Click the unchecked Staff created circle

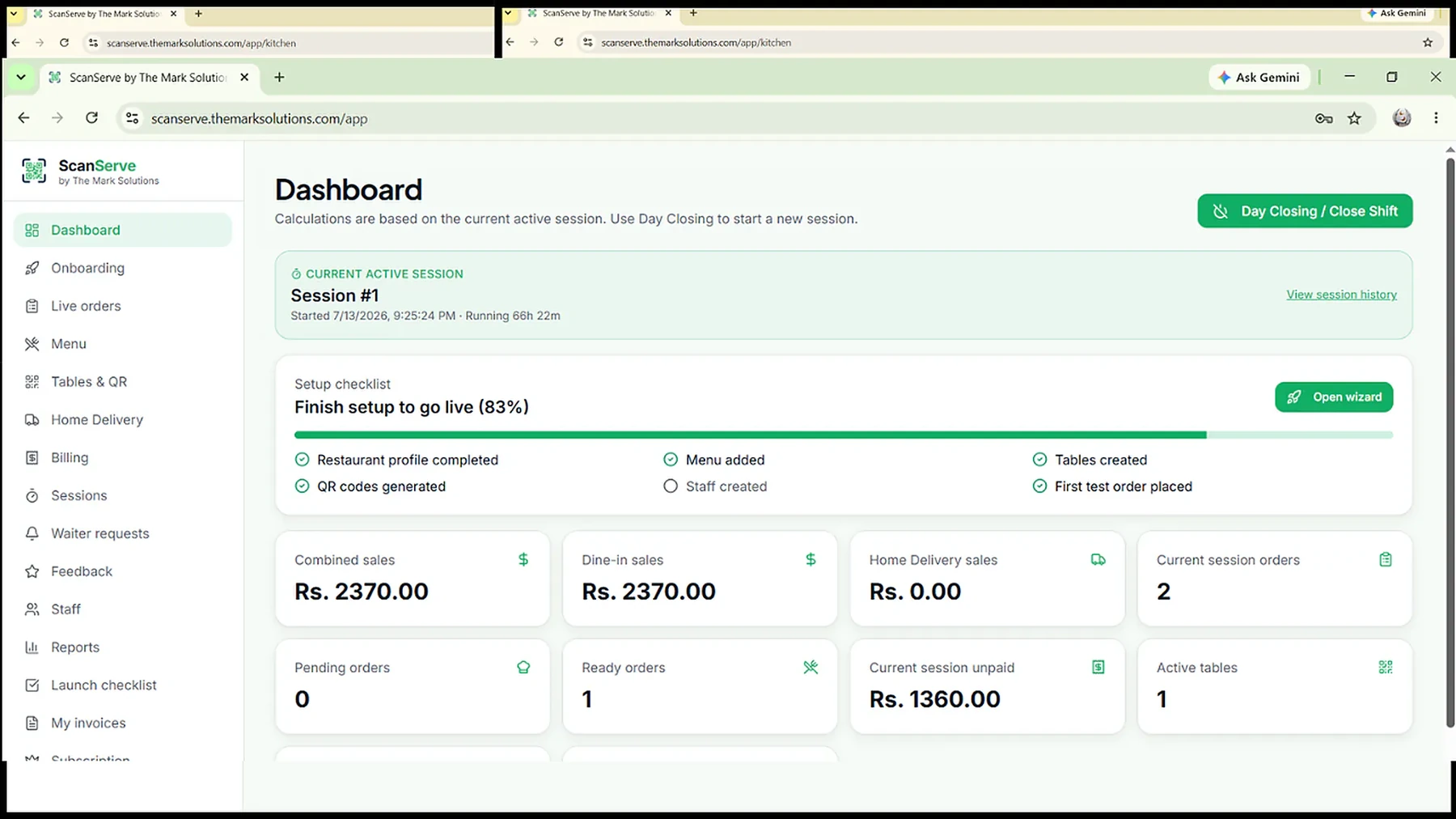(671, 486)
